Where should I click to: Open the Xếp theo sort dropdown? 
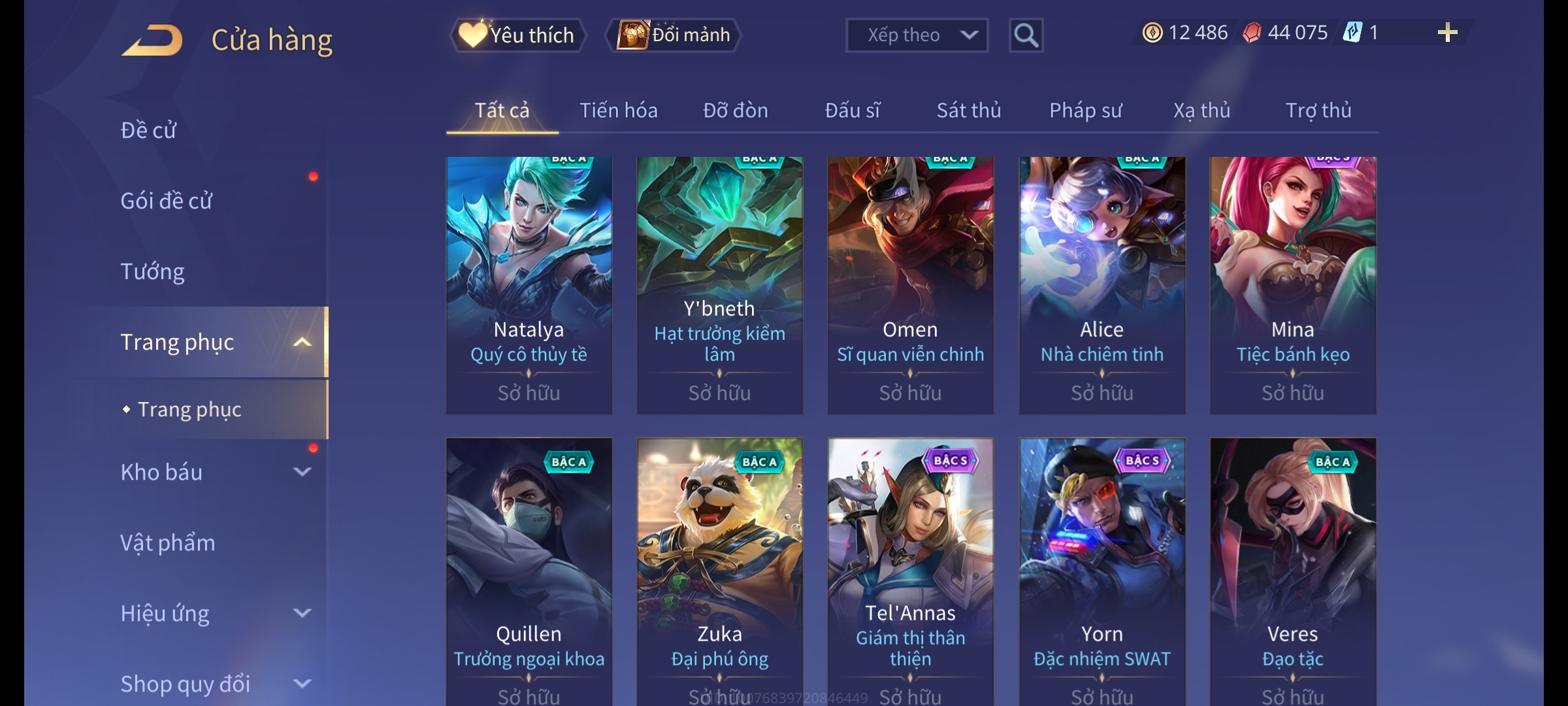[917, 35]
